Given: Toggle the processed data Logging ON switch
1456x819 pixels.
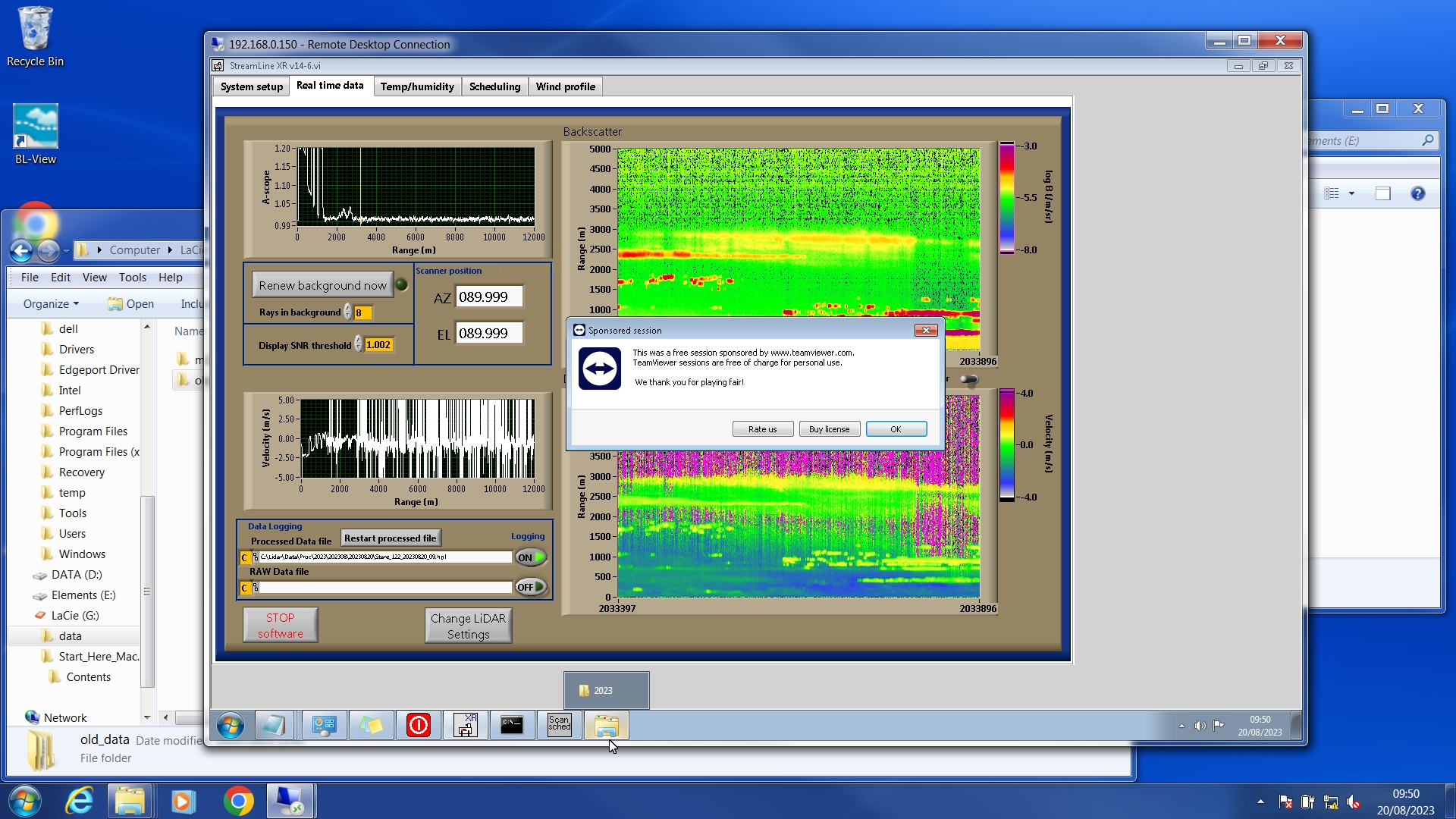Looking at the screenshot, I should tap(531, 557).
